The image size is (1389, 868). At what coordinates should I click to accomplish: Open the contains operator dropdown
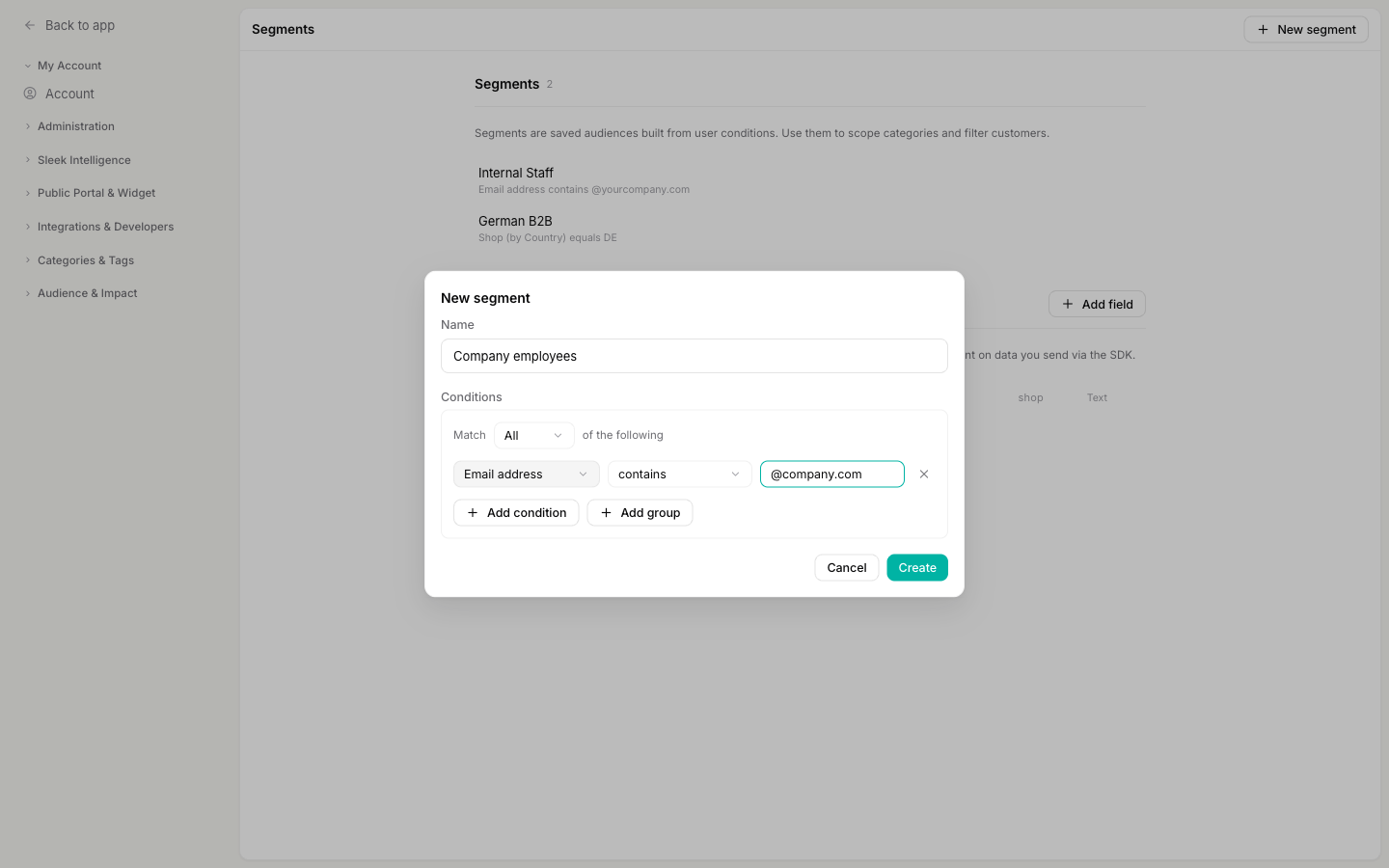[679, 475]
